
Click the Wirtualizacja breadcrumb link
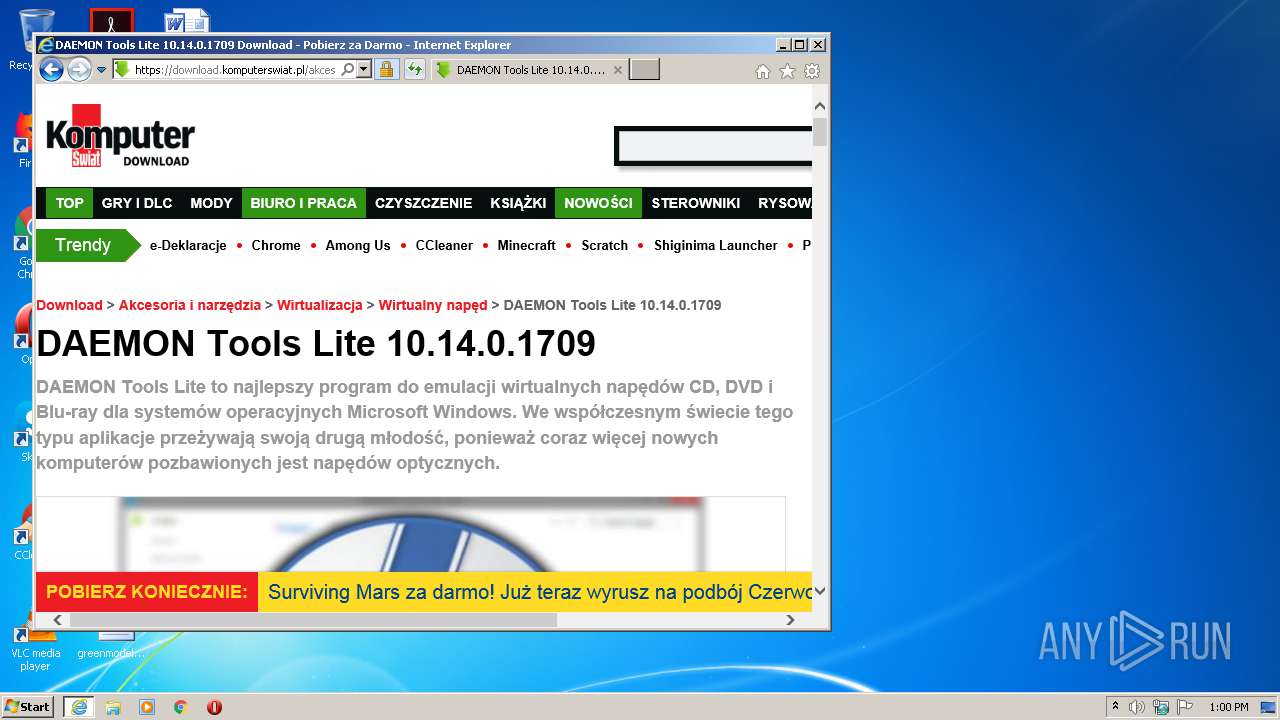320,305
